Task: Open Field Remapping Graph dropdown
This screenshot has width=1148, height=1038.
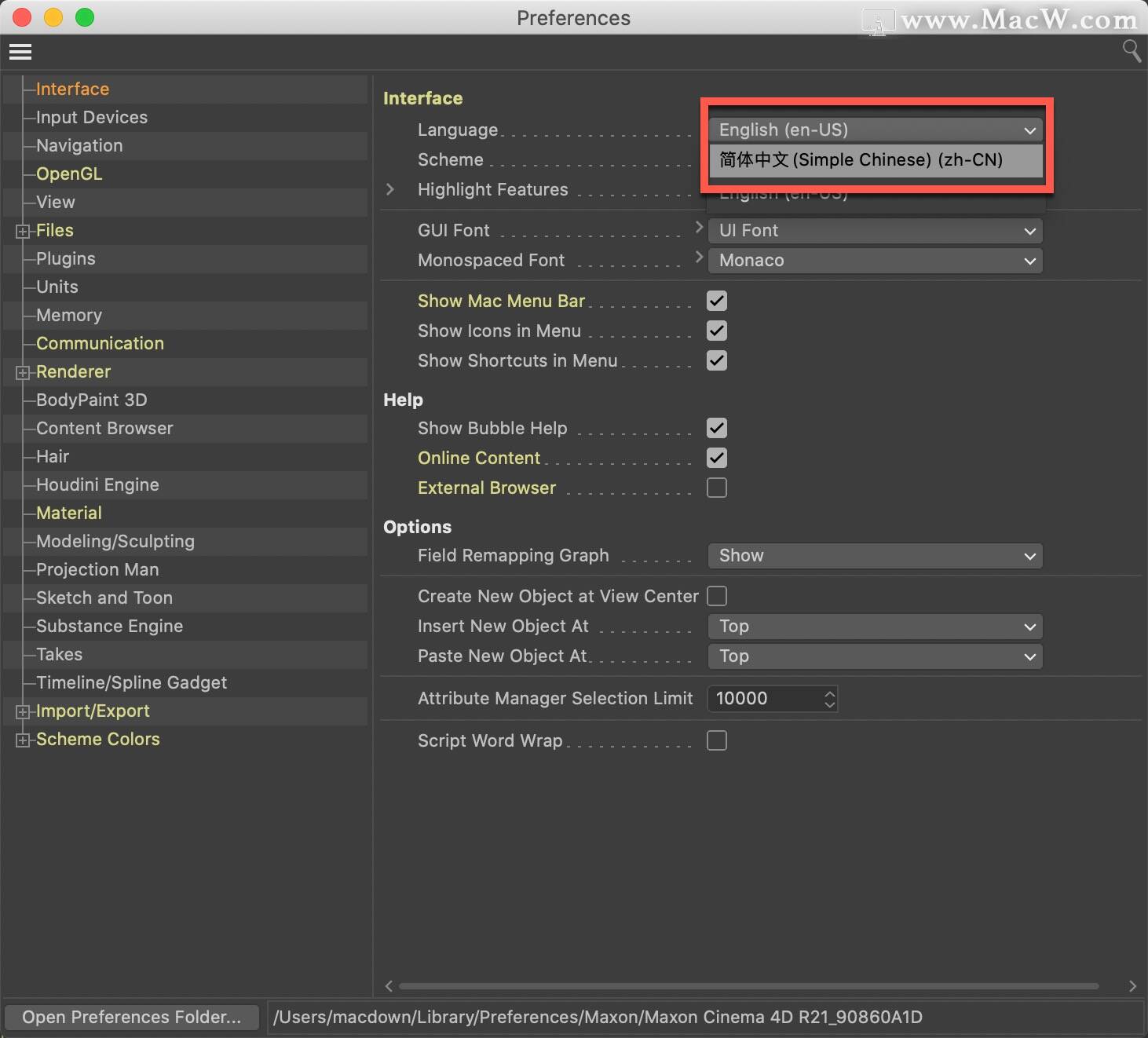Action: click(x=876, y=556)
